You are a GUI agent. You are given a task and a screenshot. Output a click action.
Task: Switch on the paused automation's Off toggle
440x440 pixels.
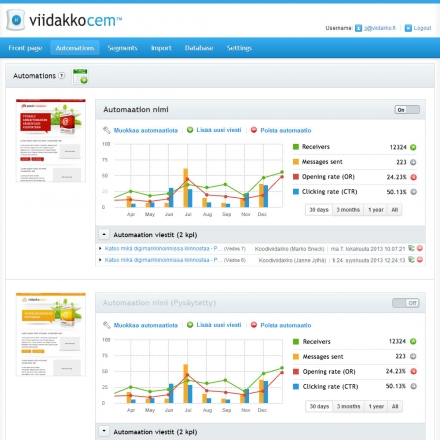tap(406, 303)
